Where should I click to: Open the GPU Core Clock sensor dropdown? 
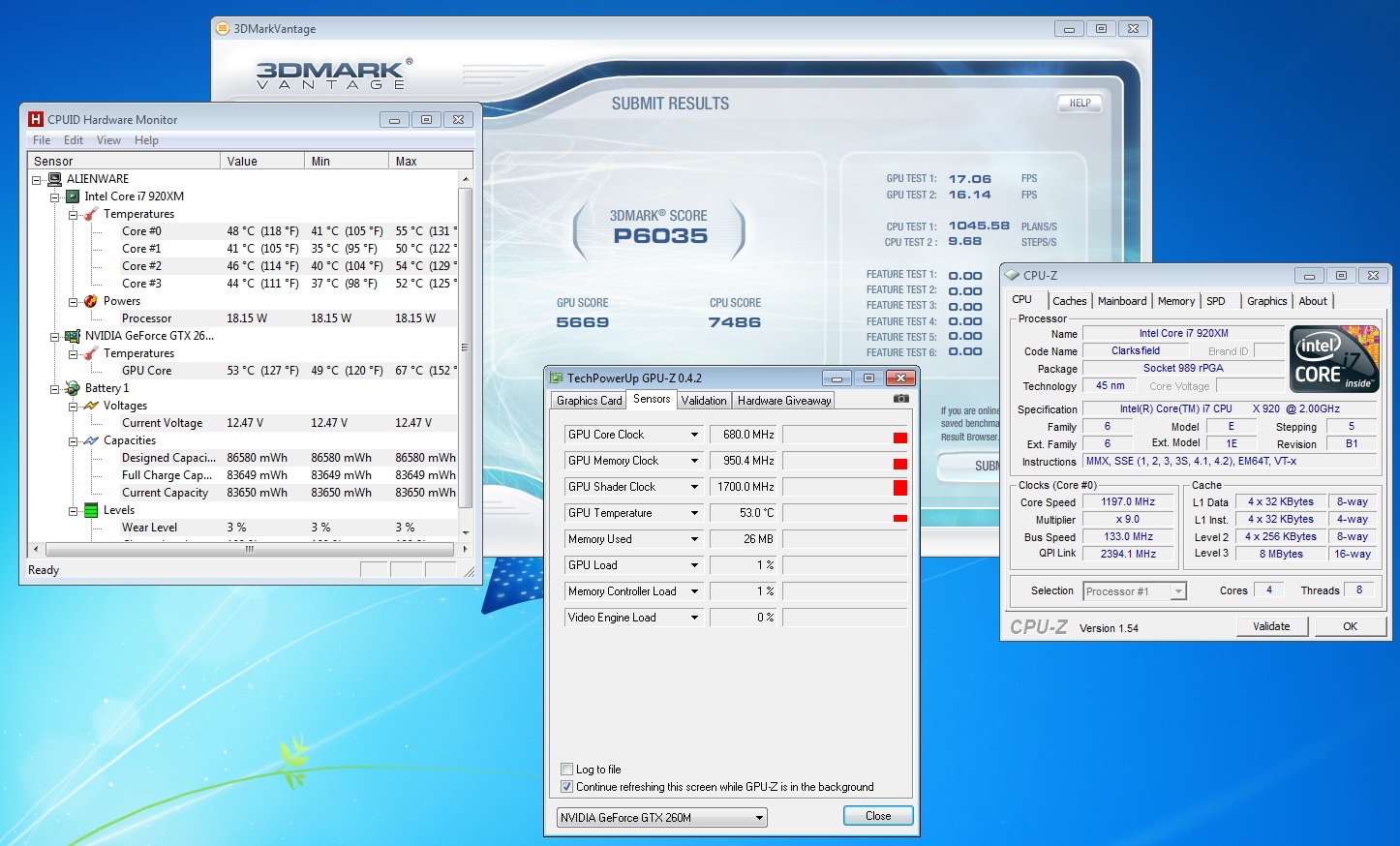click(694, 435)
